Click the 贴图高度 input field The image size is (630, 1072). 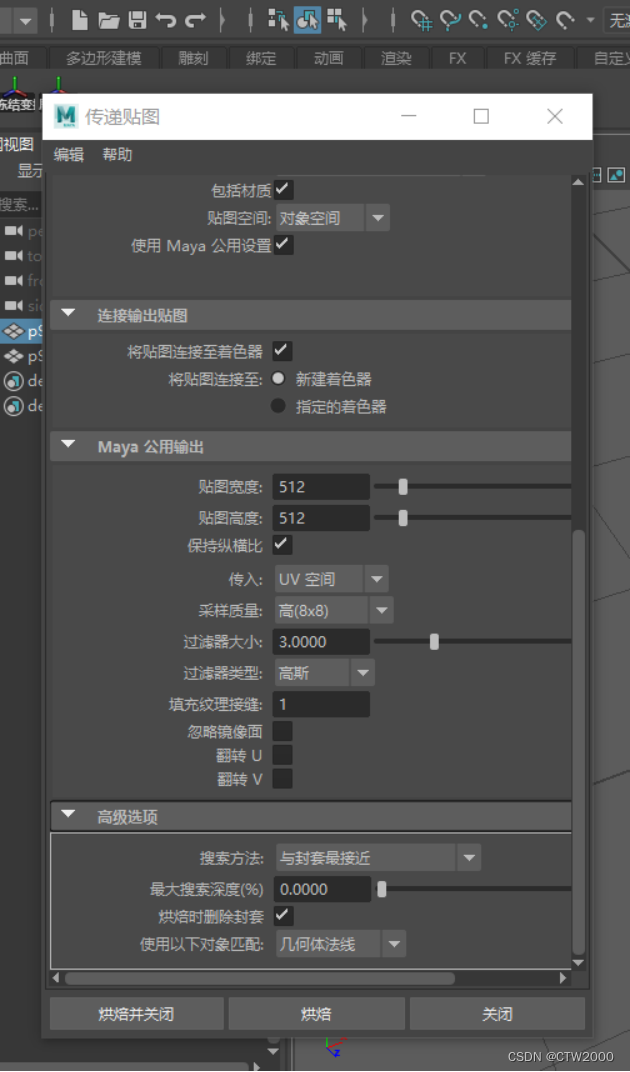[x=321, y=518]
